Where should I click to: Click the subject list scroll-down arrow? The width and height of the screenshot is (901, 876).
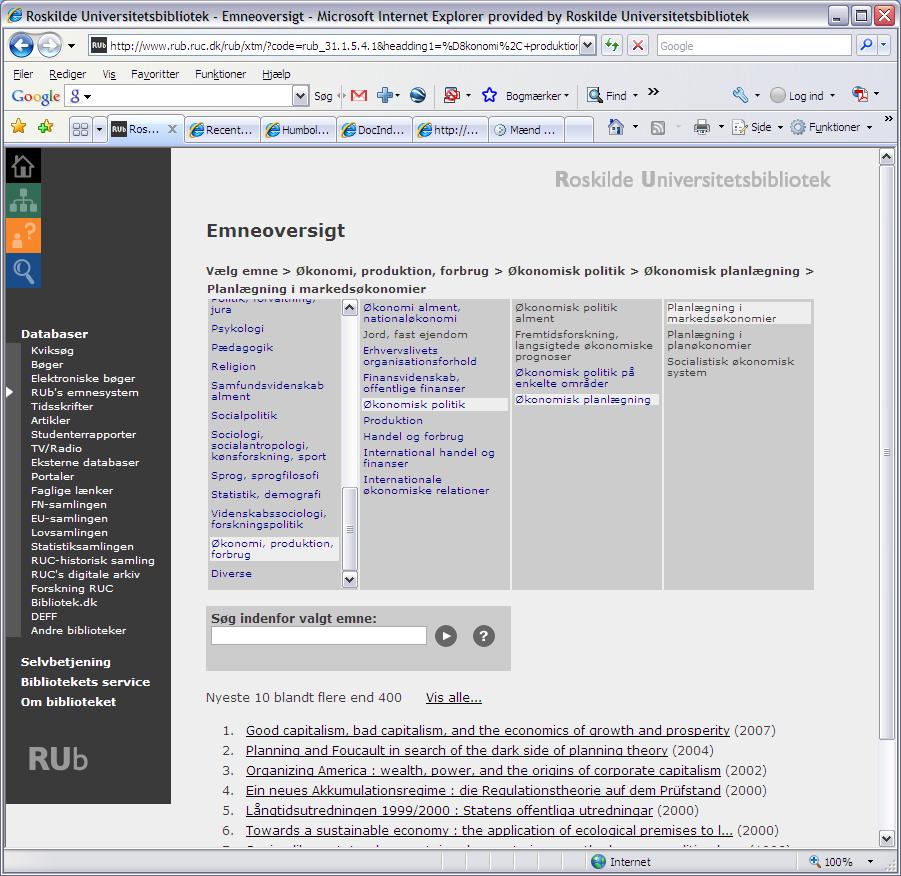[x=350, y=579]
